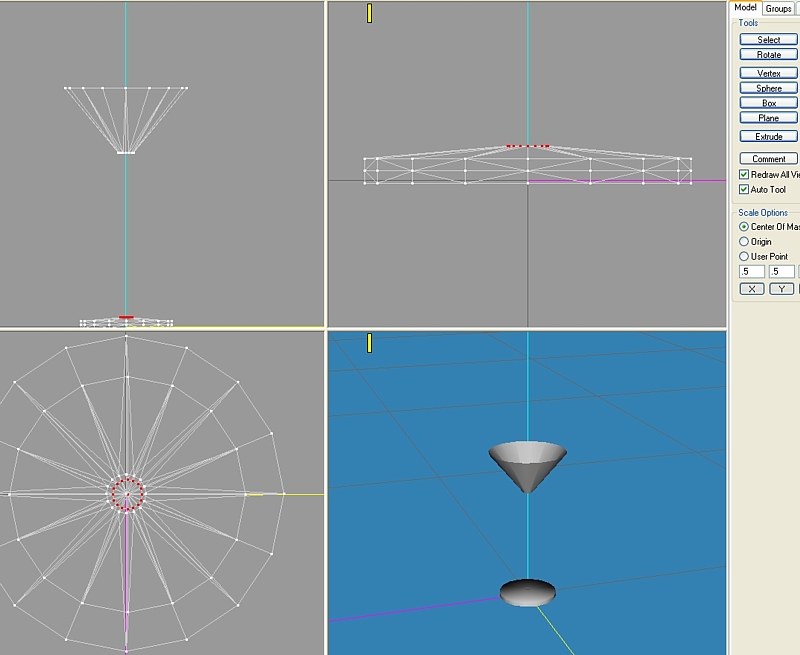Viewport: 800px width, 655px height.
Task: Toggle the Y axis scale button
Action: [x=781, y=289]
